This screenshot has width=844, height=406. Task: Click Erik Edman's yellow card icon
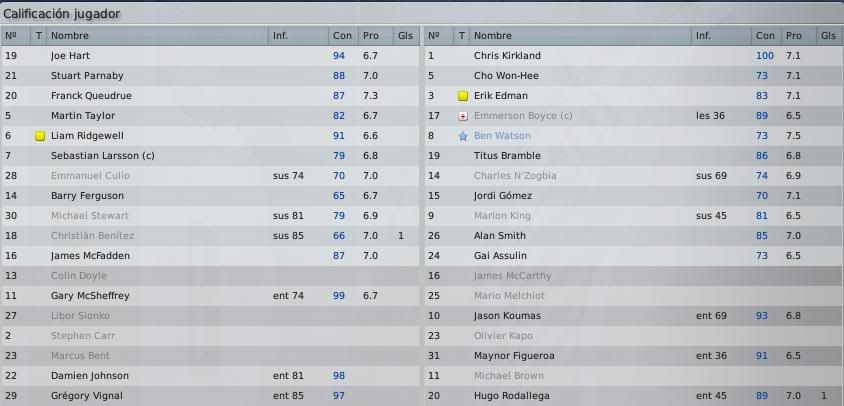(462, 96)
